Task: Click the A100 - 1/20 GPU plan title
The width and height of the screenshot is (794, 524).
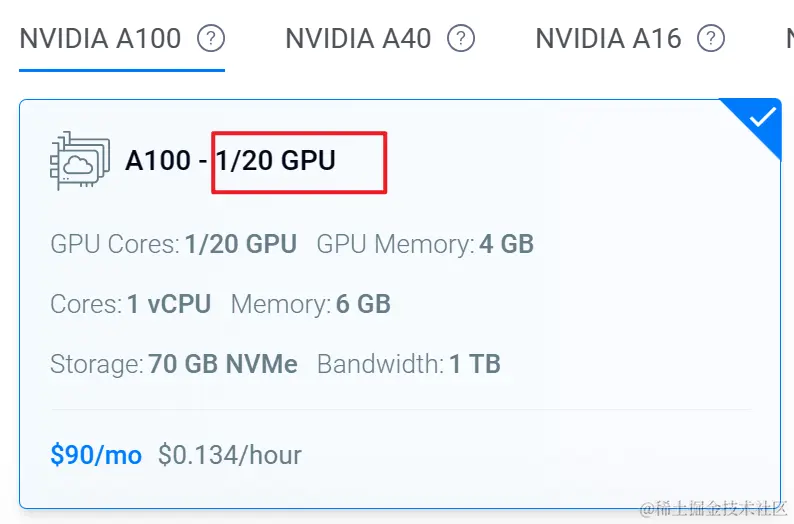Action: click(x=230, y=160)
